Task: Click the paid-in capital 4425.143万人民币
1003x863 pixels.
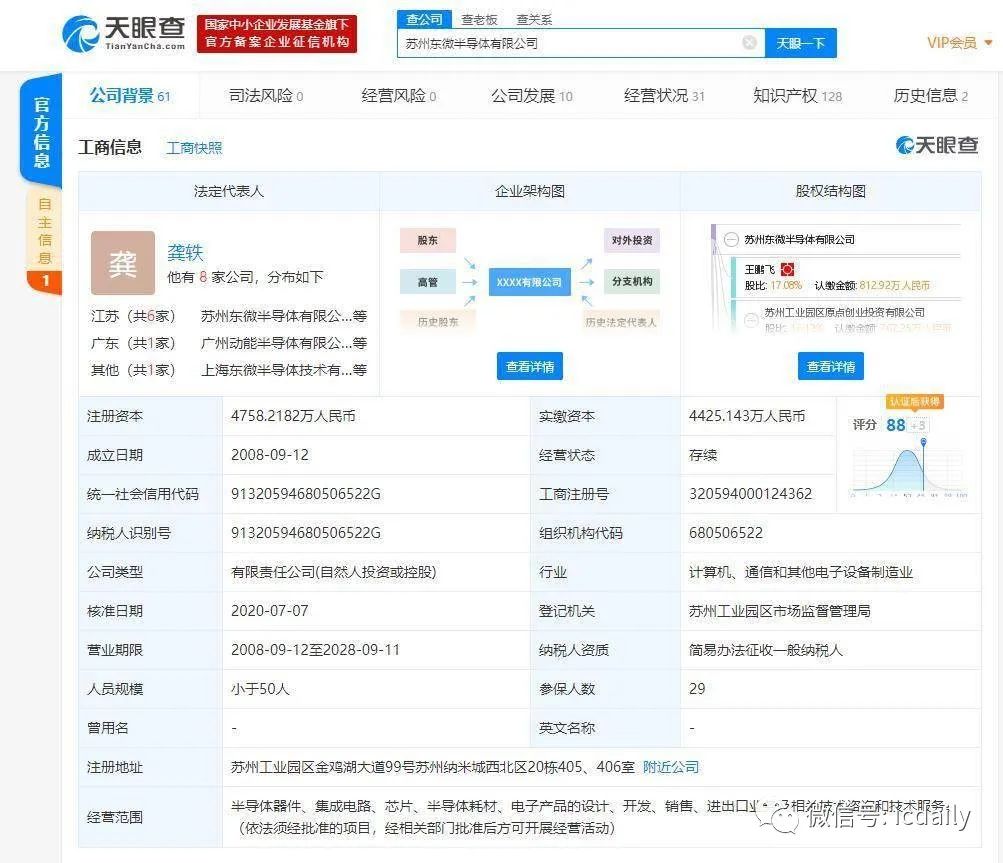Action: pyautogui.click(x=746, y=416)
